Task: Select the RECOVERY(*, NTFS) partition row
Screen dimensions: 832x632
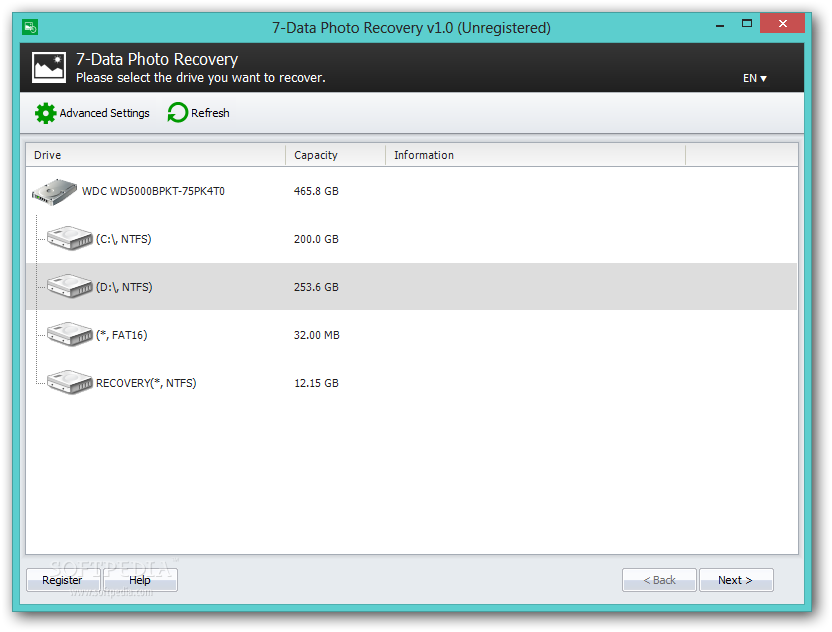Action: tap(411, 383)
